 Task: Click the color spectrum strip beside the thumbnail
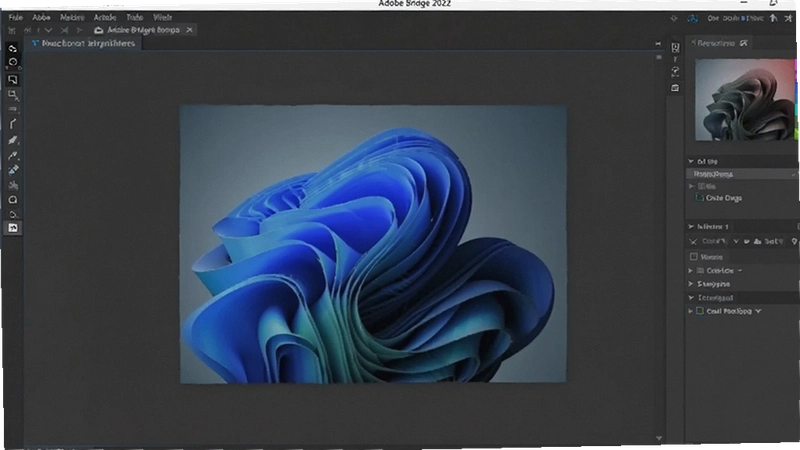click(797, 99)
